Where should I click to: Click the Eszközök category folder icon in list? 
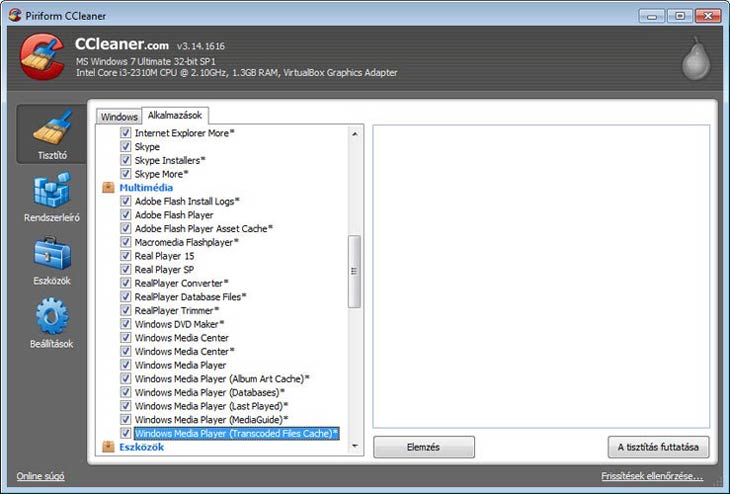point(108,447)
